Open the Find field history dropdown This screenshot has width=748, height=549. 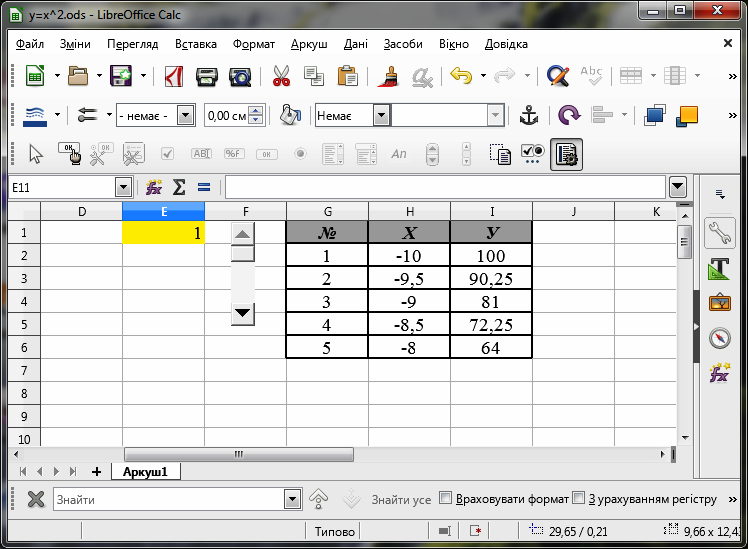292,499
